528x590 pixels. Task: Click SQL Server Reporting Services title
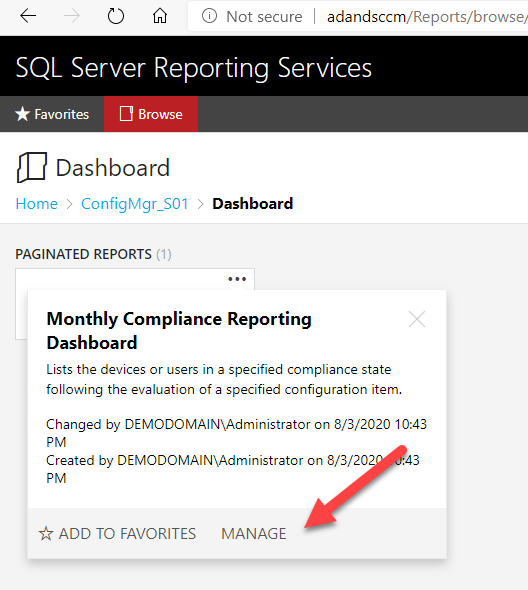click(193, 68)
